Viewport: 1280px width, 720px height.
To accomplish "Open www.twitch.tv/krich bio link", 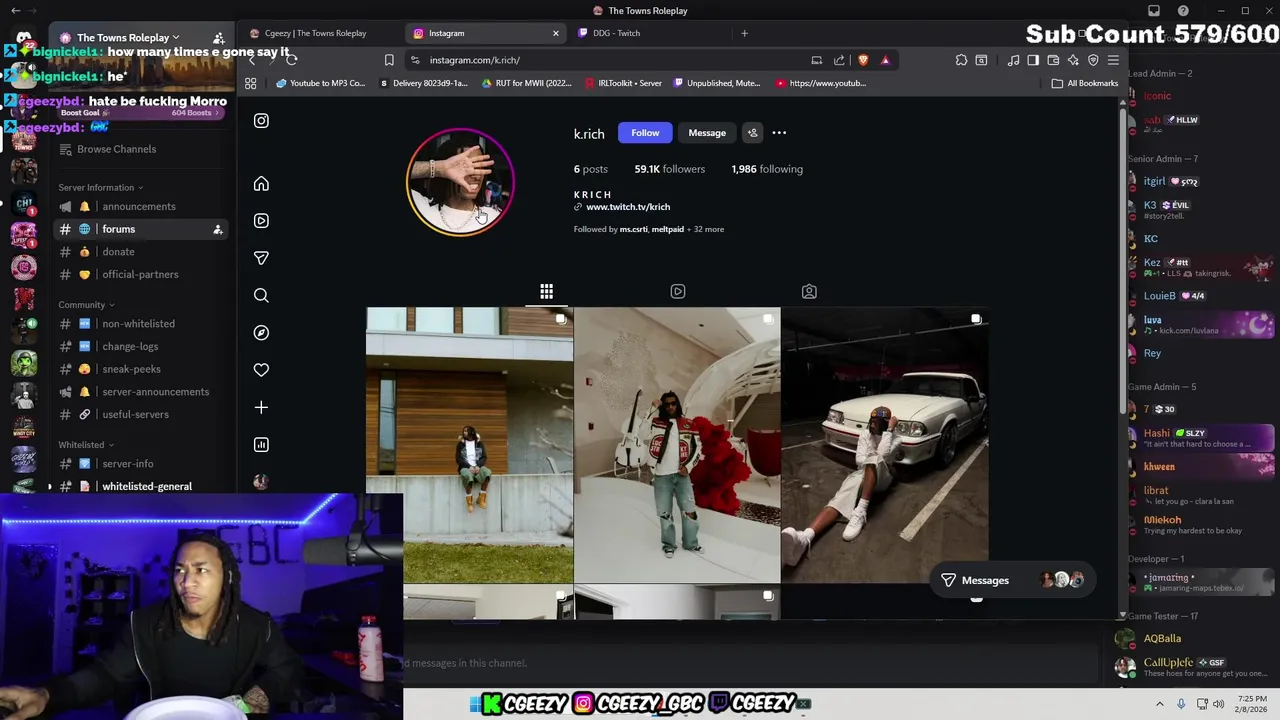I will [x=628, y=207].
